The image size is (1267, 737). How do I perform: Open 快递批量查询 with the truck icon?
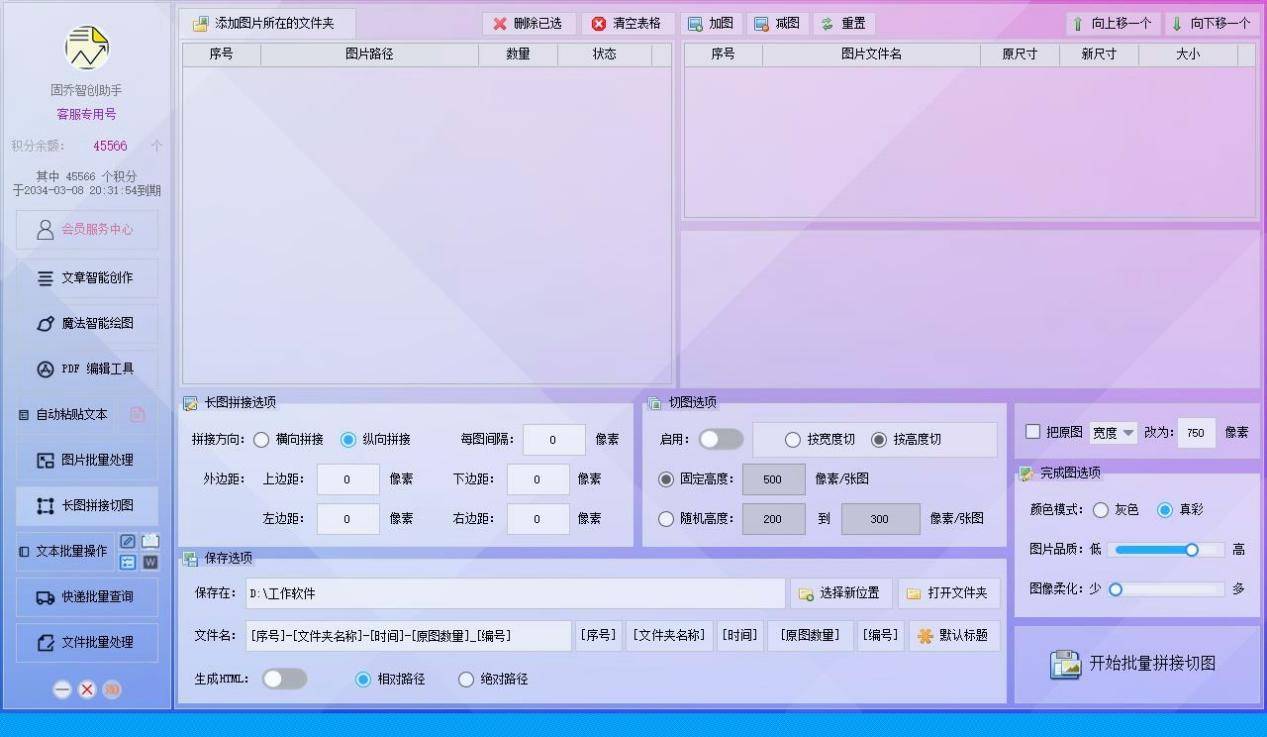point(86,597)
